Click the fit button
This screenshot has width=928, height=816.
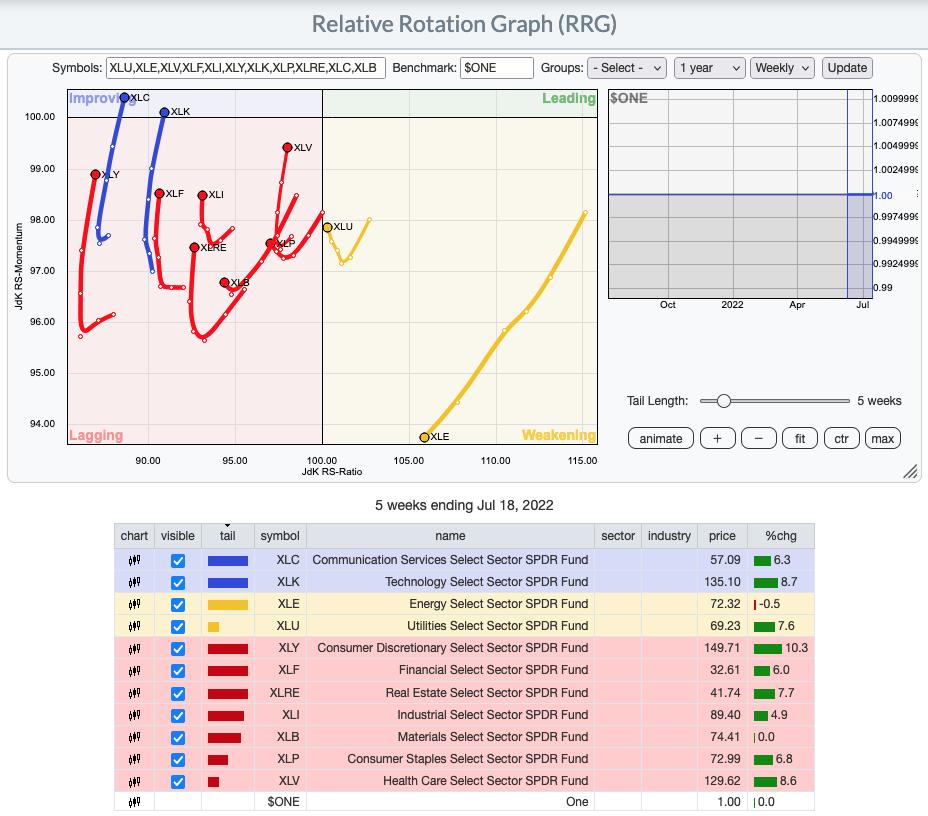pyautogui.click(x=800, y=438)
